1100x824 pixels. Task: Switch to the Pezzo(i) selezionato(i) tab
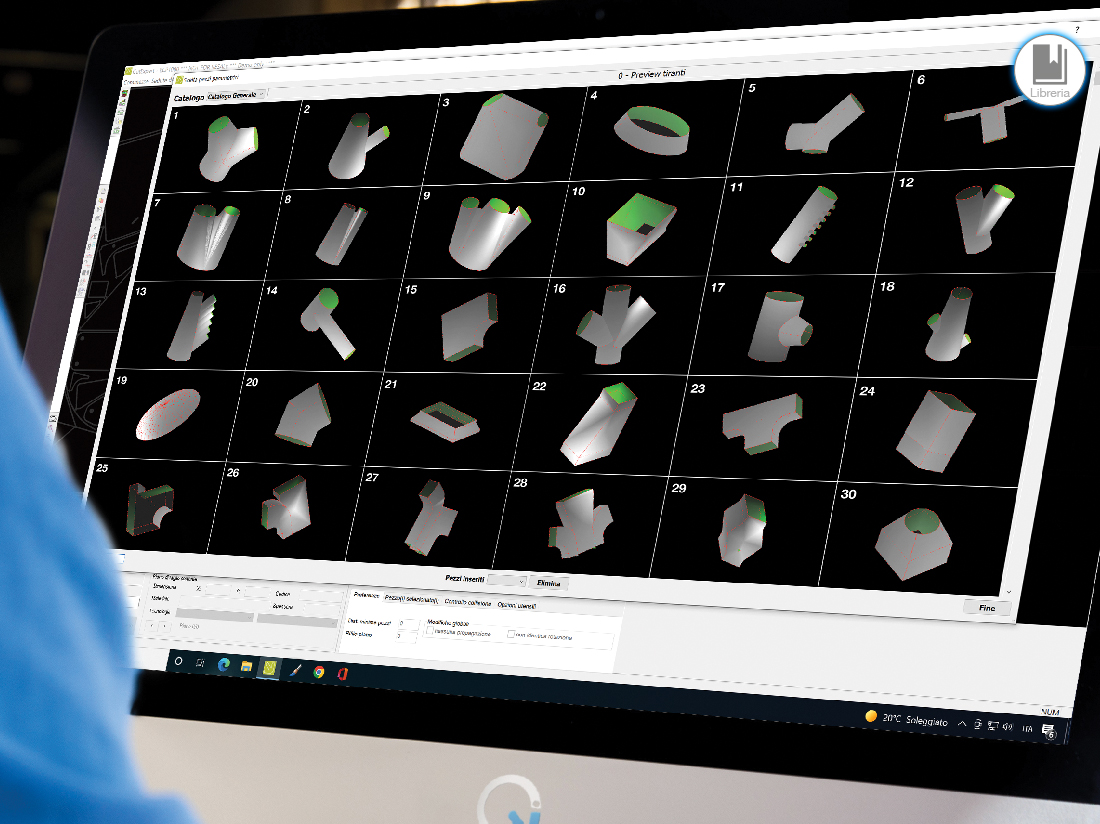click(411, 599)
